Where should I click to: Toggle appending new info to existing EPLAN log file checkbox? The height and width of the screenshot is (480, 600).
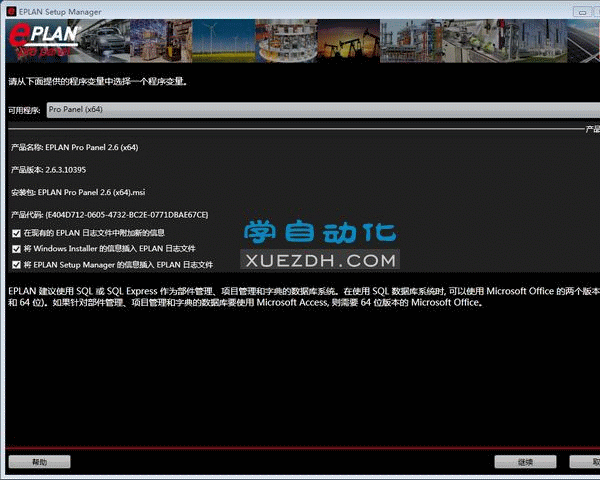[16, 233]
